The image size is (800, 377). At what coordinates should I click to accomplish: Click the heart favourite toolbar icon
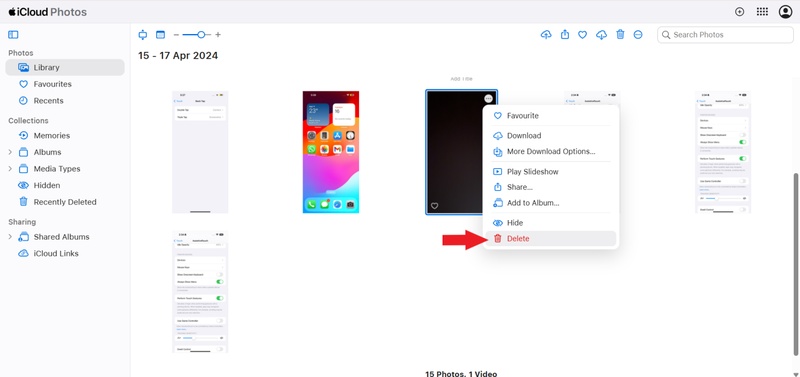[x=582, y=35]
